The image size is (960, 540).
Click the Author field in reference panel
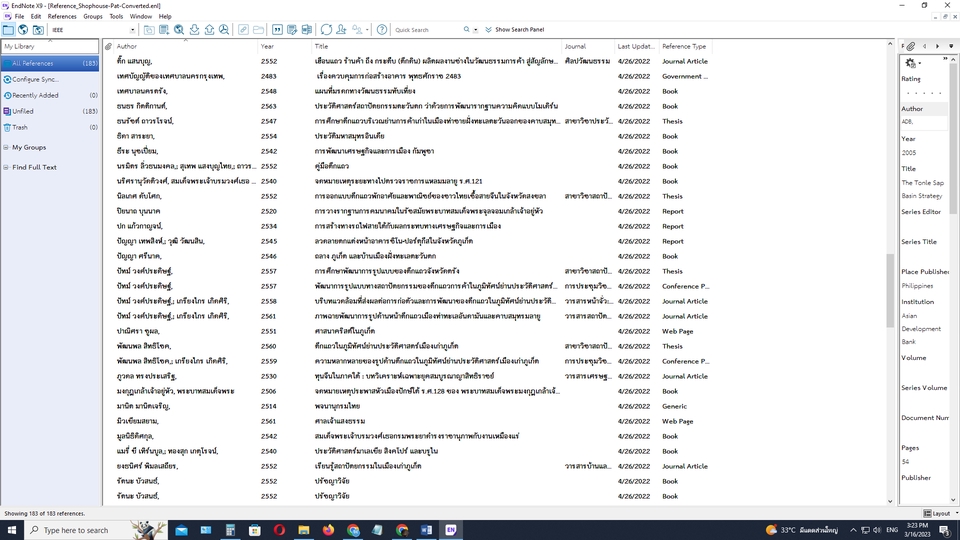pyautogui.click(x=924, y=121)
